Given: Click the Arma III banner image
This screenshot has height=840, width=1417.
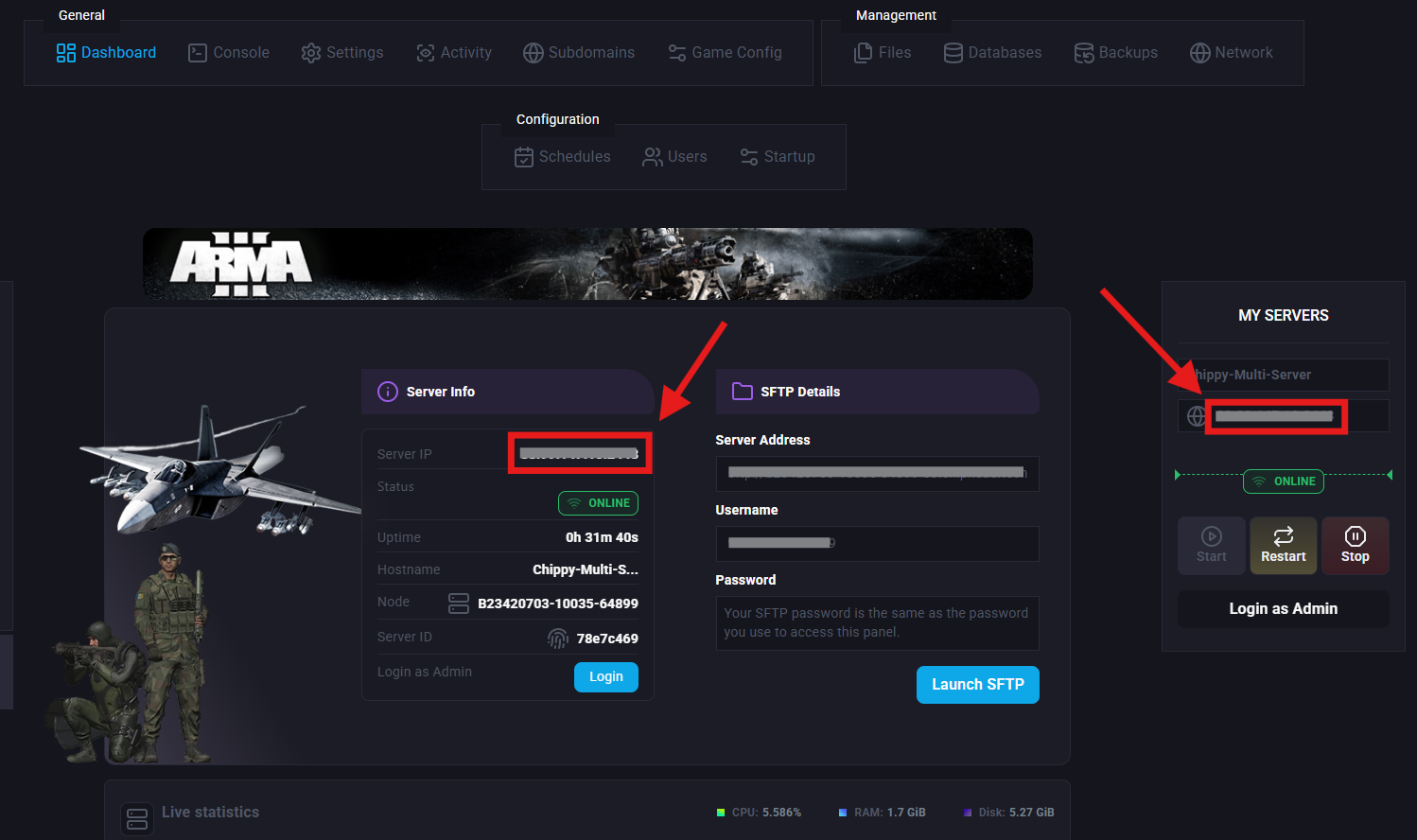Looking at the screenshot, I should click(587, 264).
